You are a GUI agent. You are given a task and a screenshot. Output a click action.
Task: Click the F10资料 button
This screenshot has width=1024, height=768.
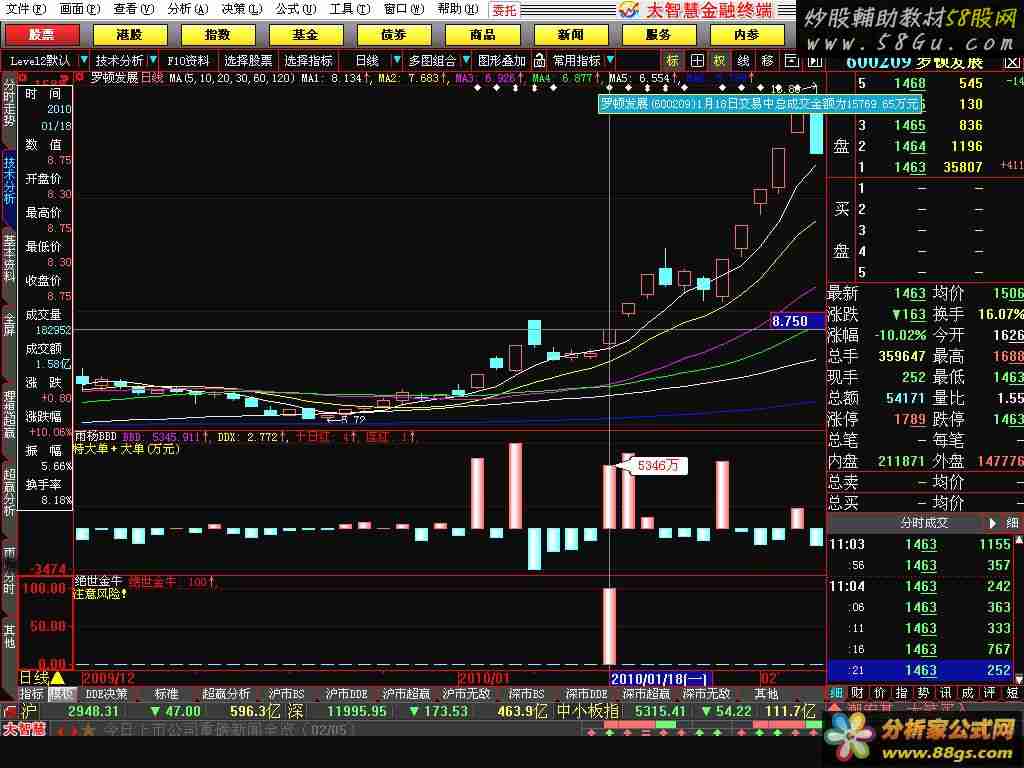pos(188,61)
